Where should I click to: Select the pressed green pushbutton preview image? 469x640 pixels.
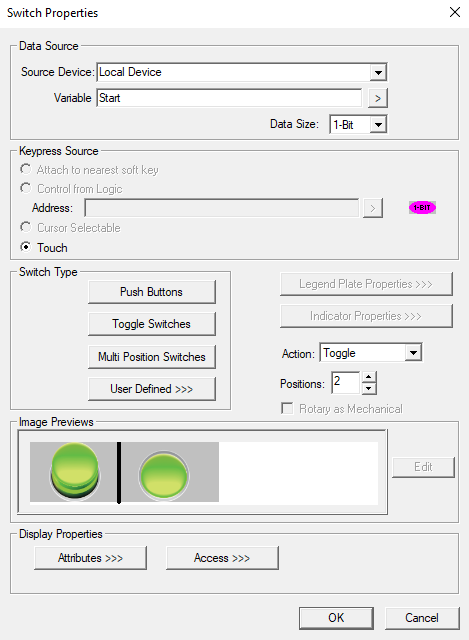[x=164, y=475]
